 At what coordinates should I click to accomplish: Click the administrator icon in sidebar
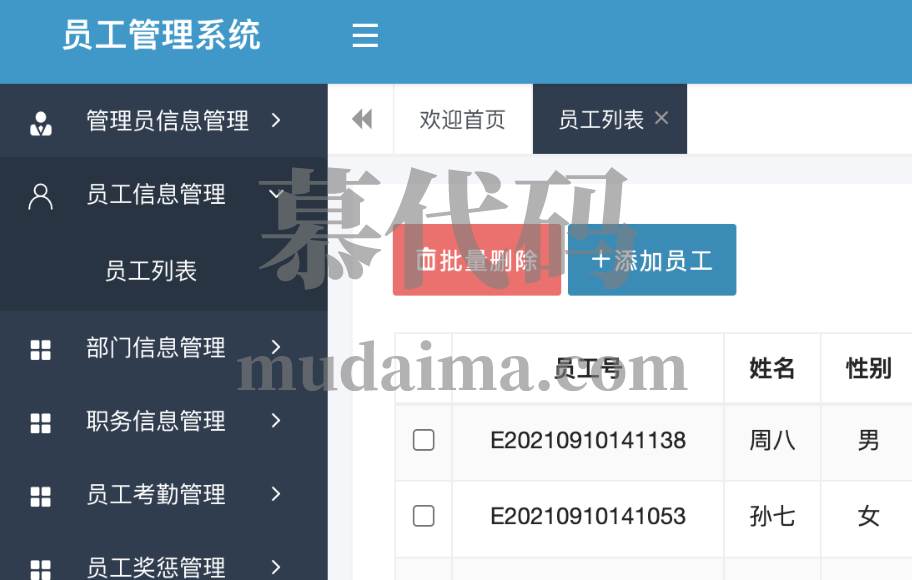[x=41, y=122]
